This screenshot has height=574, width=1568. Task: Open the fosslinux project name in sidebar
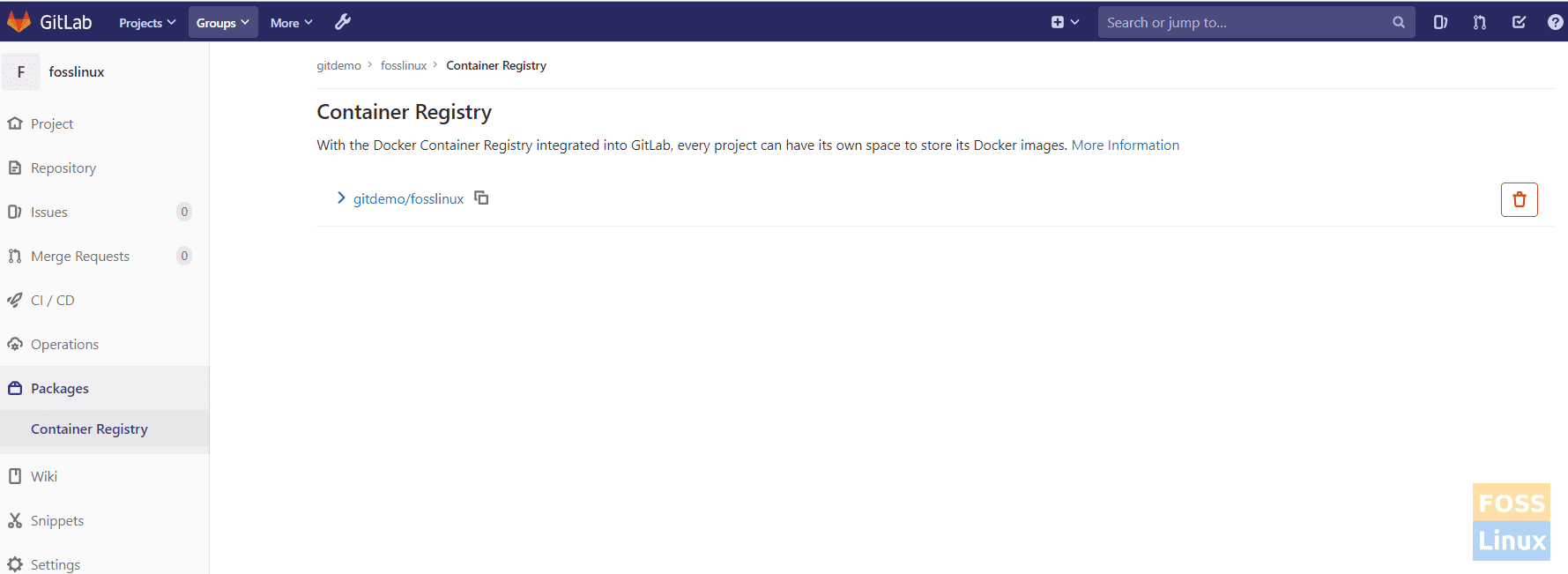[x=77, y=71]
